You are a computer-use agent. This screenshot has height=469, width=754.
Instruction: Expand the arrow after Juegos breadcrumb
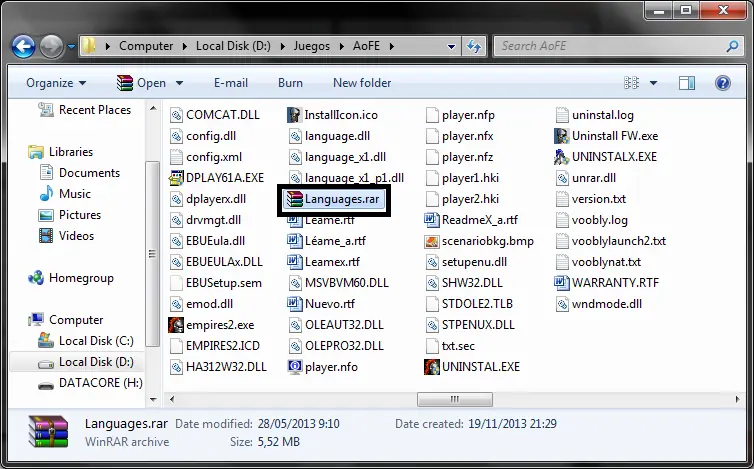coord(342,47)
